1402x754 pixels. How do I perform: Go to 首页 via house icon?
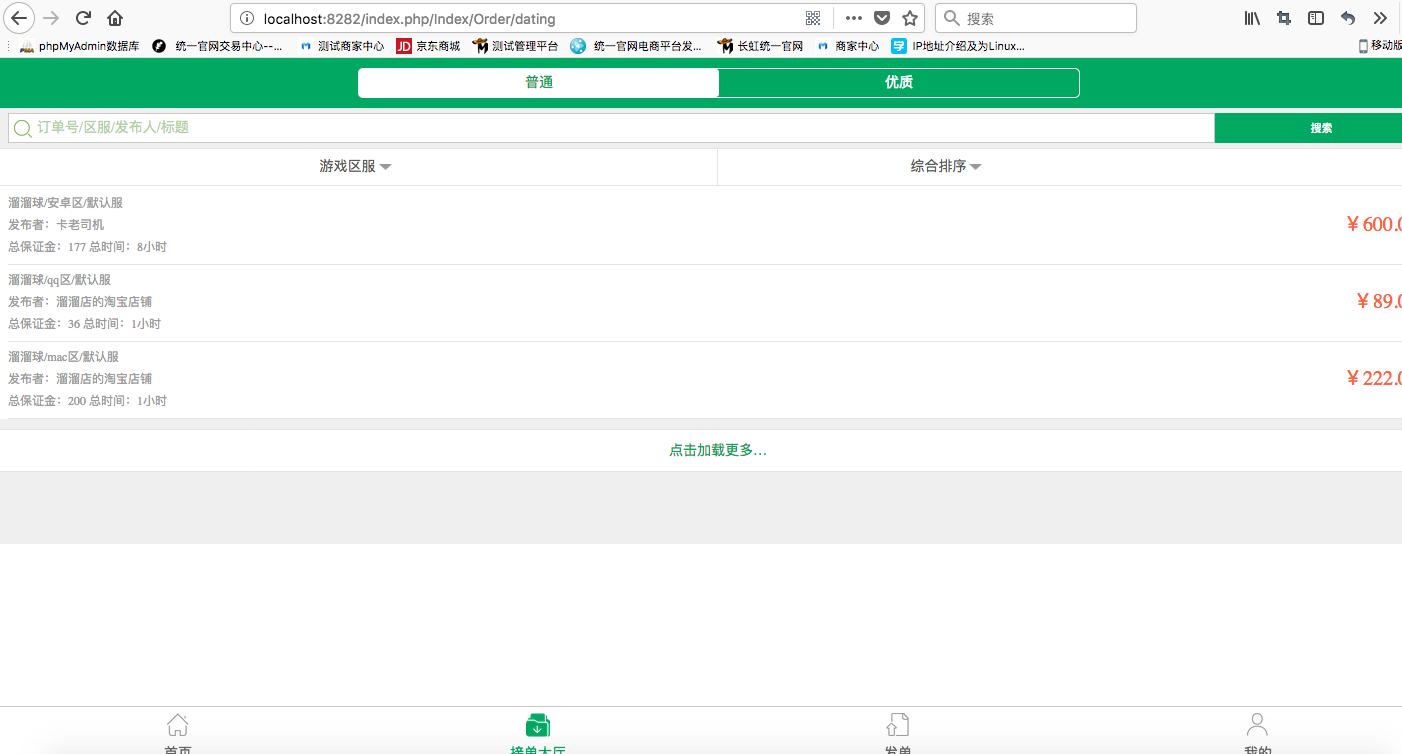[178, 725]
